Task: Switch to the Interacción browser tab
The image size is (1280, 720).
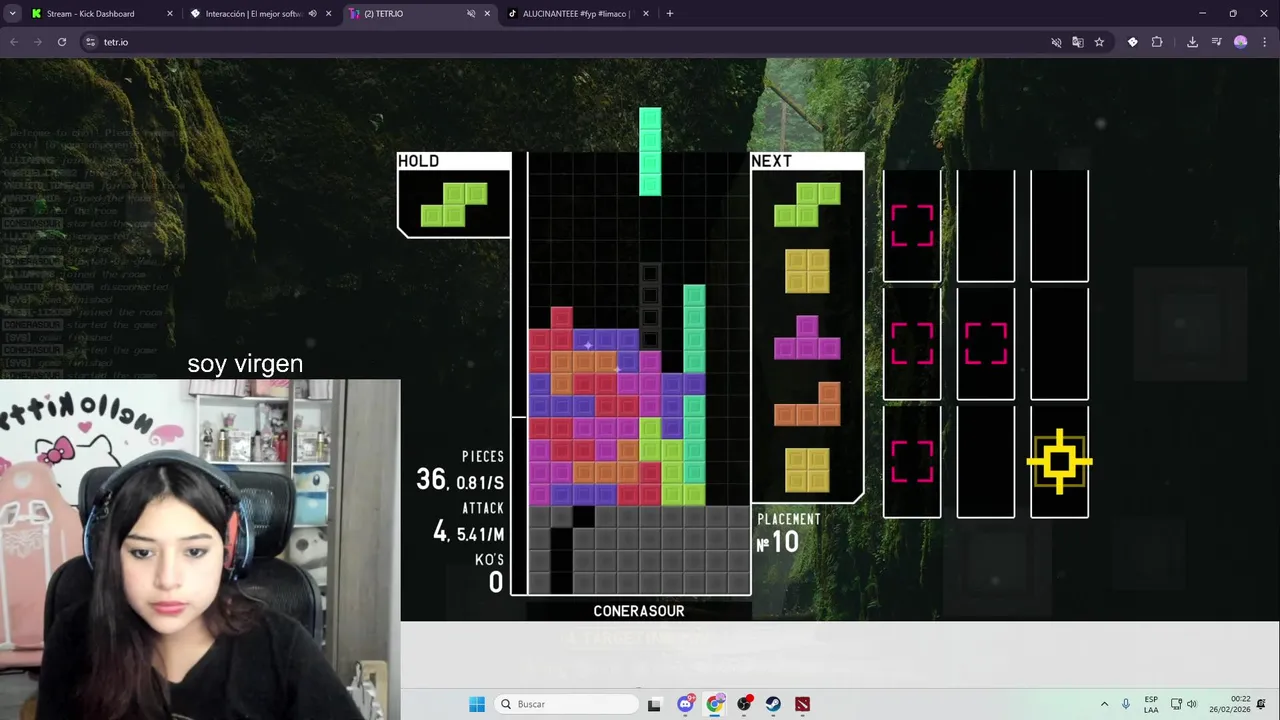Action: coord(253,14)
